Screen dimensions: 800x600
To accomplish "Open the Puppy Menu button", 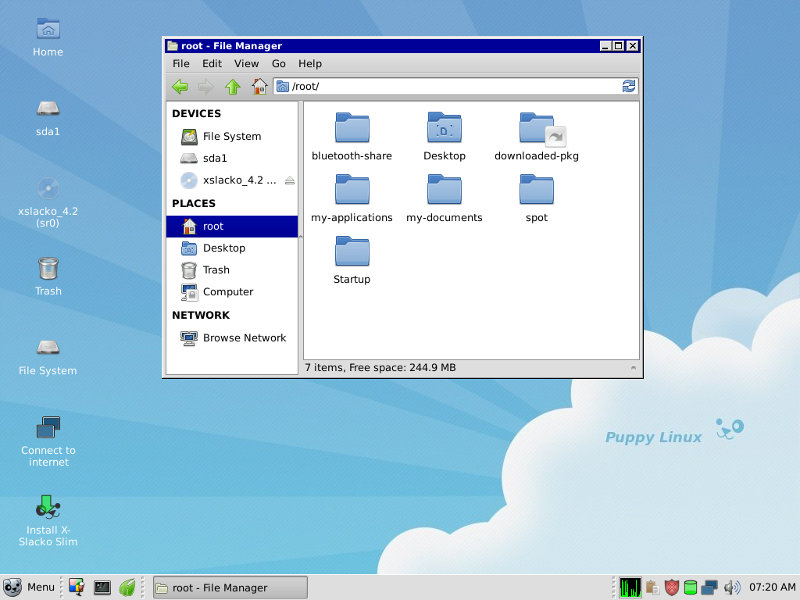I will coord(29,587).
